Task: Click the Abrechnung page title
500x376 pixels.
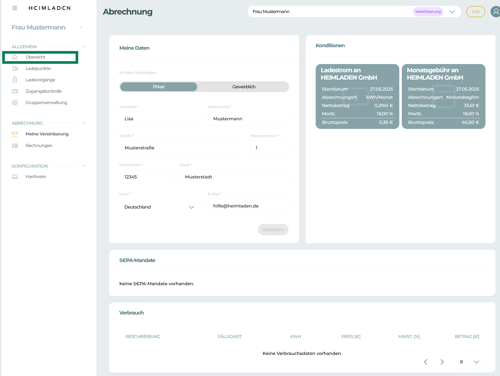Action: click(128, 12)
